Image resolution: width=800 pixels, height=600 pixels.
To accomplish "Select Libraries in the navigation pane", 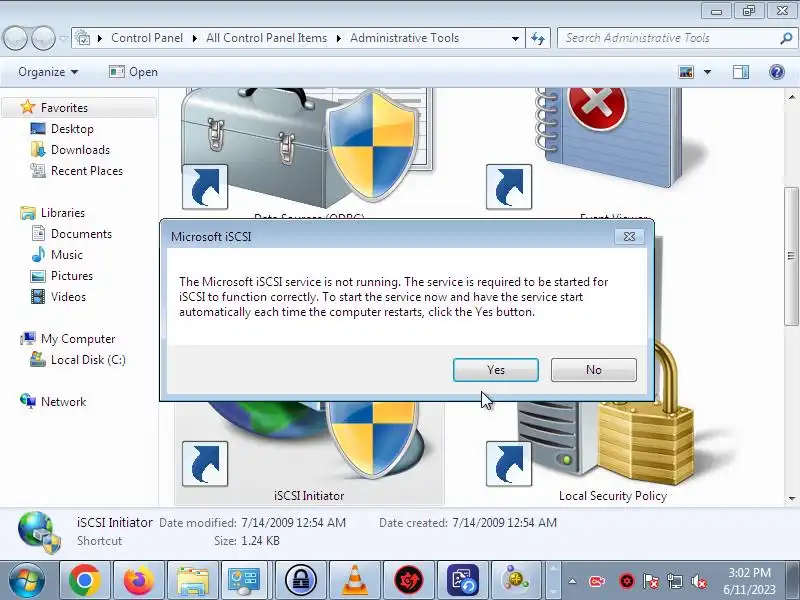I will click(x=63, y=212).
